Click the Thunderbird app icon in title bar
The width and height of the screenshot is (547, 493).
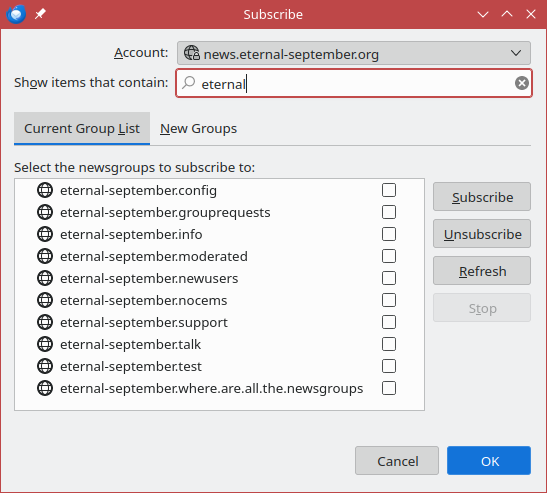click(x=16, y=14)
